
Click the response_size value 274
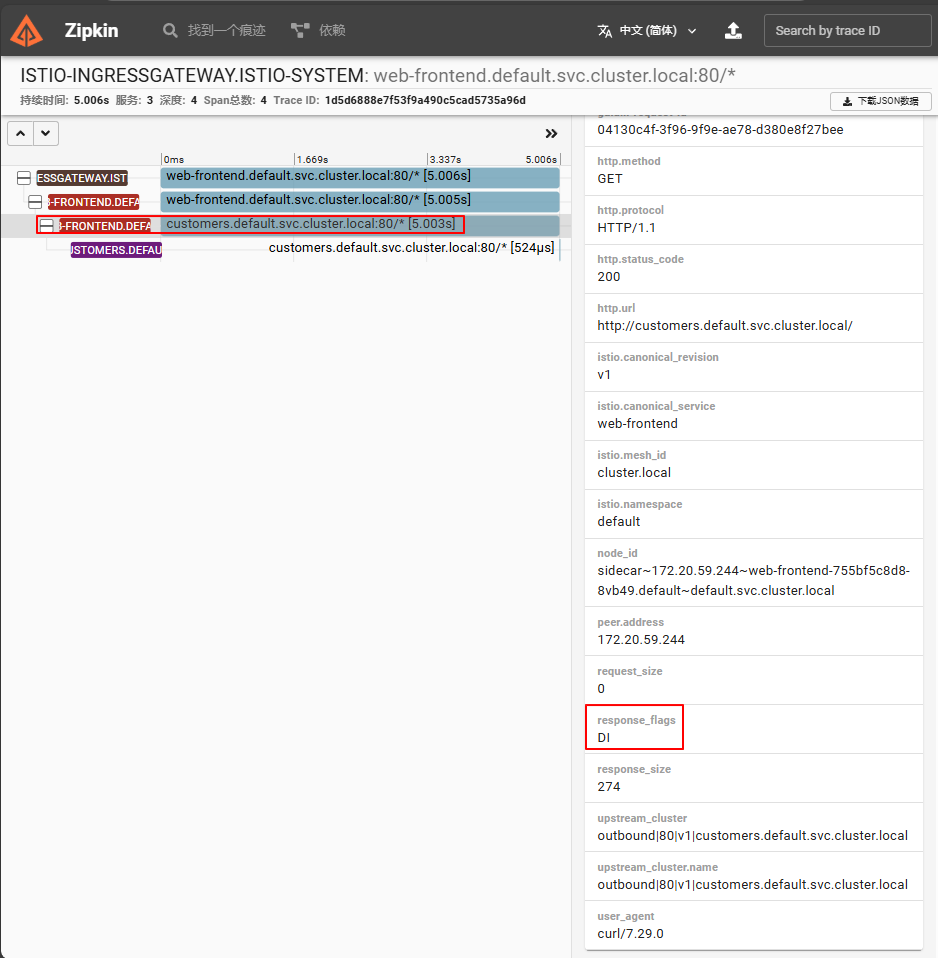point(609,786)
